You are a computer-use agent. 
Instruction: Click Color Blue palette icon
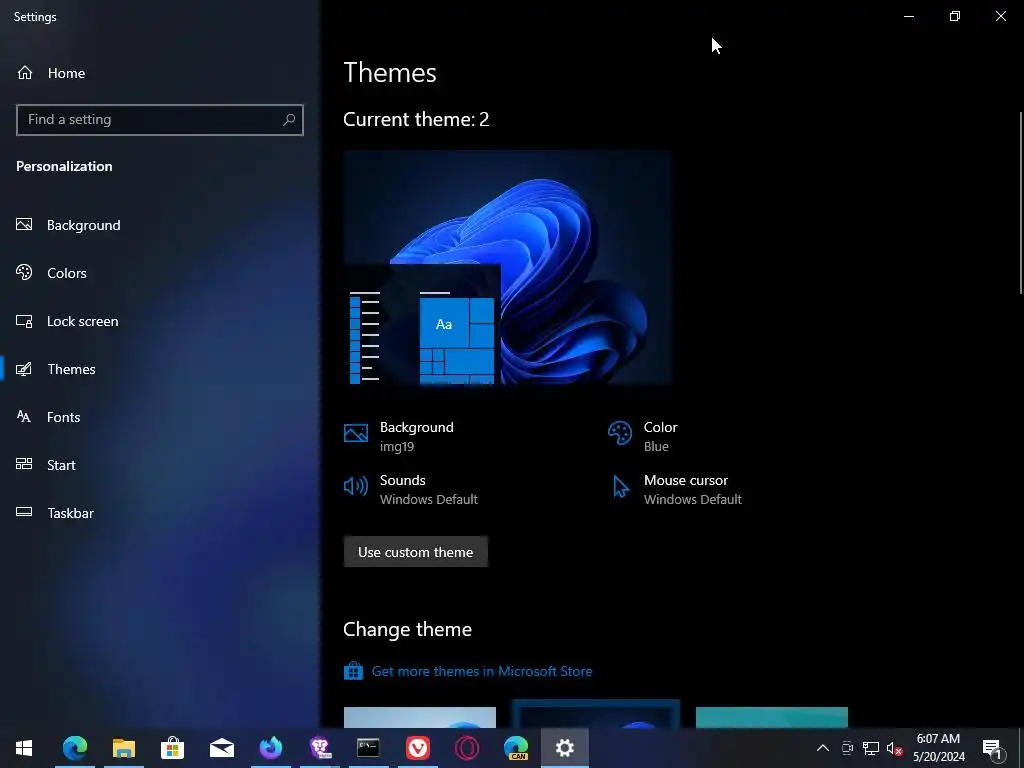coord(620,433)
